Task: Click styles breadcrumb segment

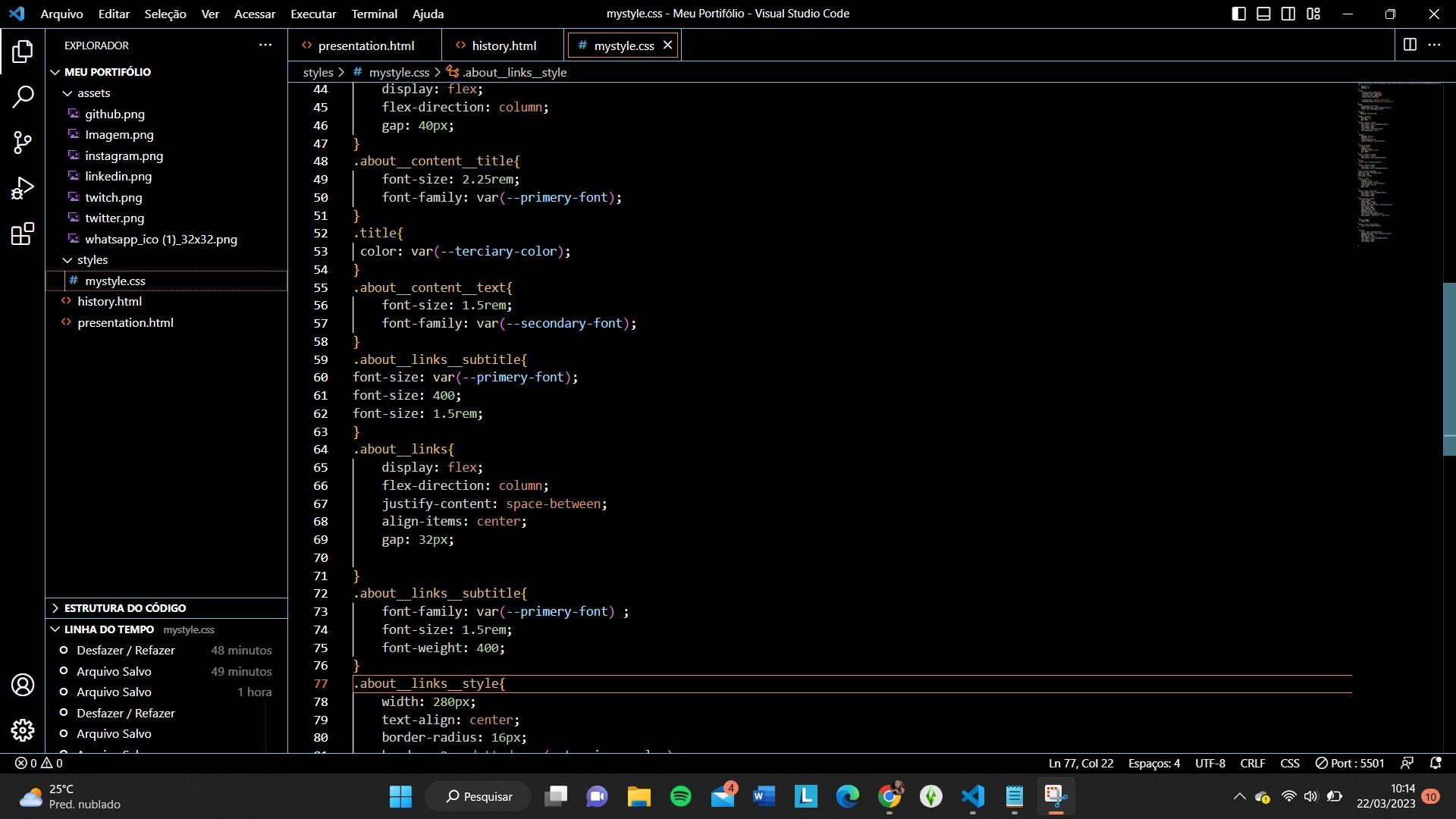Action: coord(318,72)
